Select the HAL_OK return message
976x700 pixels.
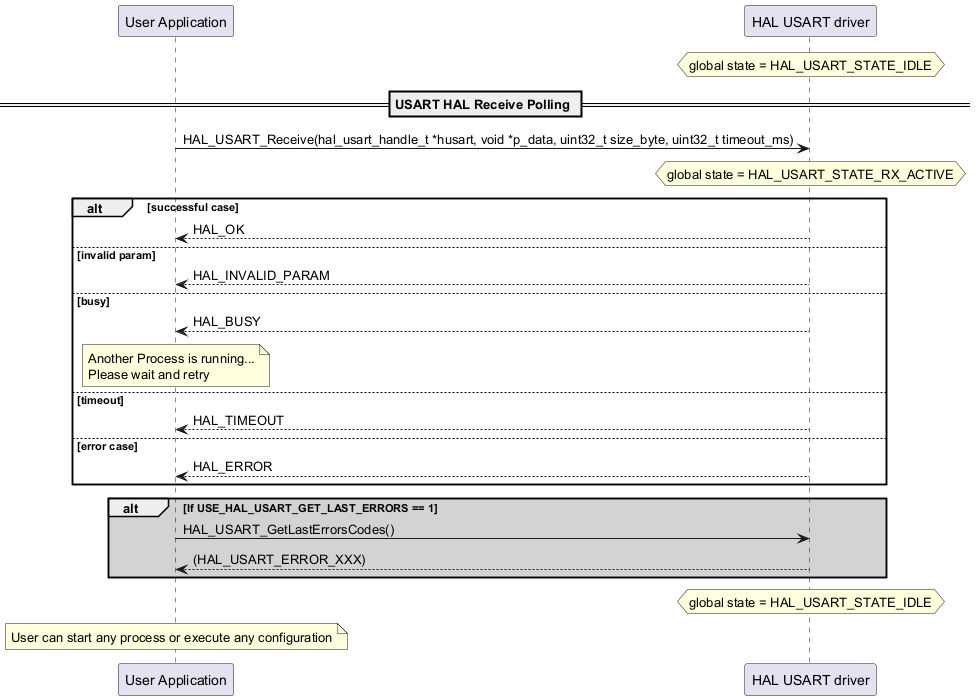pyautogui.click(x=218, y=230)
